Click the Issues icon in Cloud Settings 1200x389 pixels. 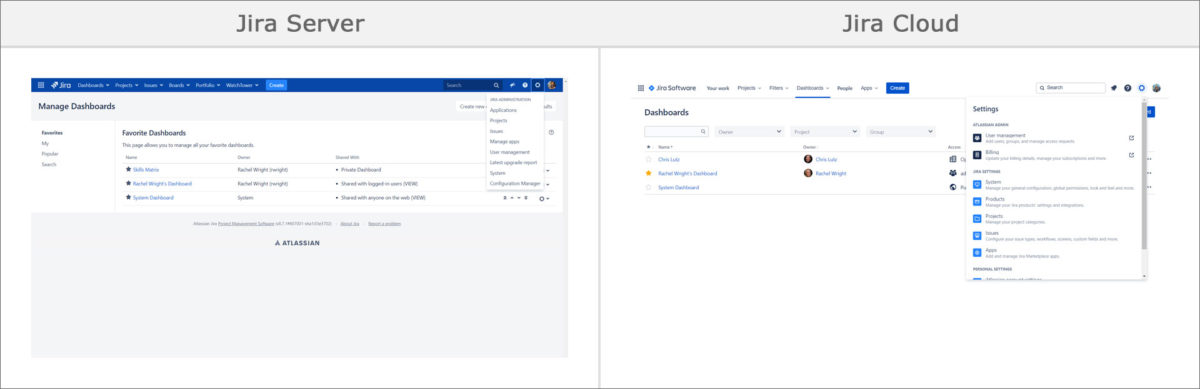pyautogui.click(x=977, y=235)
